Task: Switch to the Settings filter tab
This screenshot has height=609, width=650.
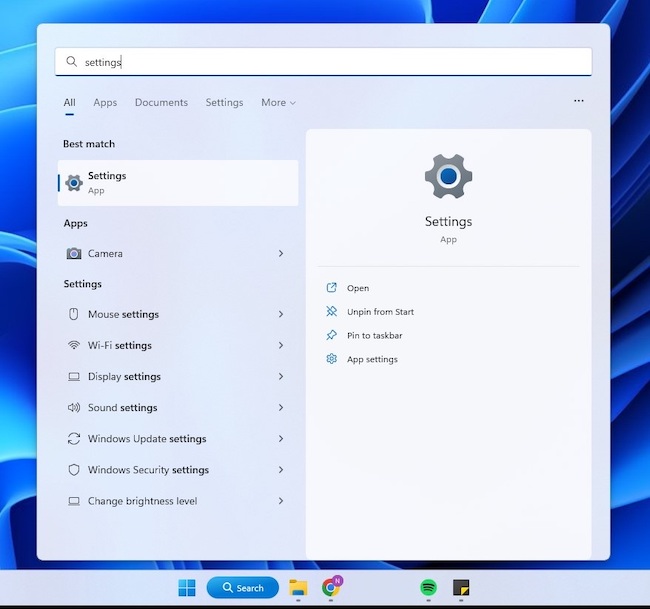Action: coord(224,102)
